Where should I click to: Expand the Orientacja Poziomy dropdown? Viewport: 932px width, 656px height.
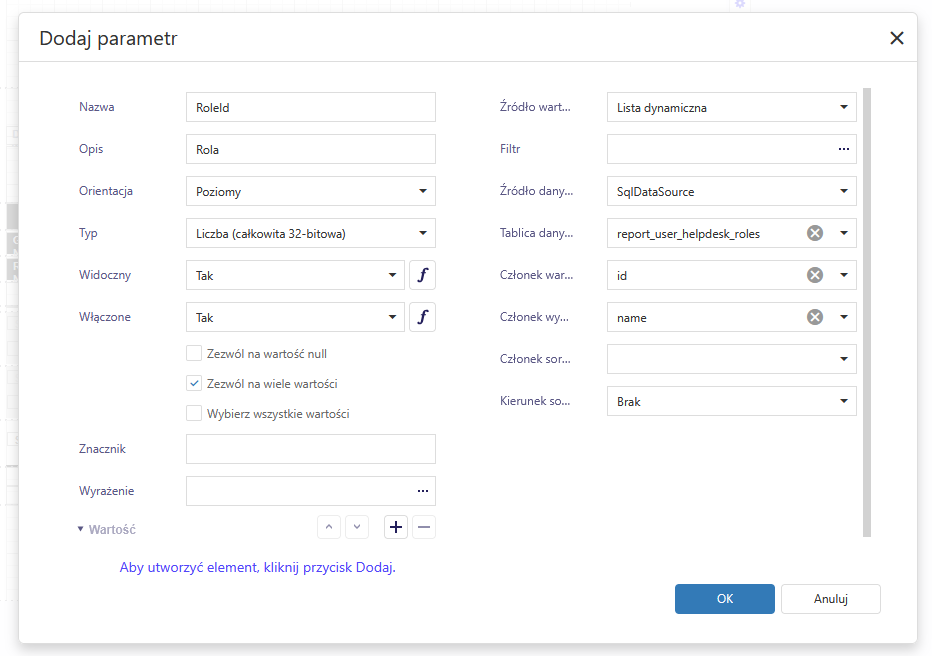point(310,191)
